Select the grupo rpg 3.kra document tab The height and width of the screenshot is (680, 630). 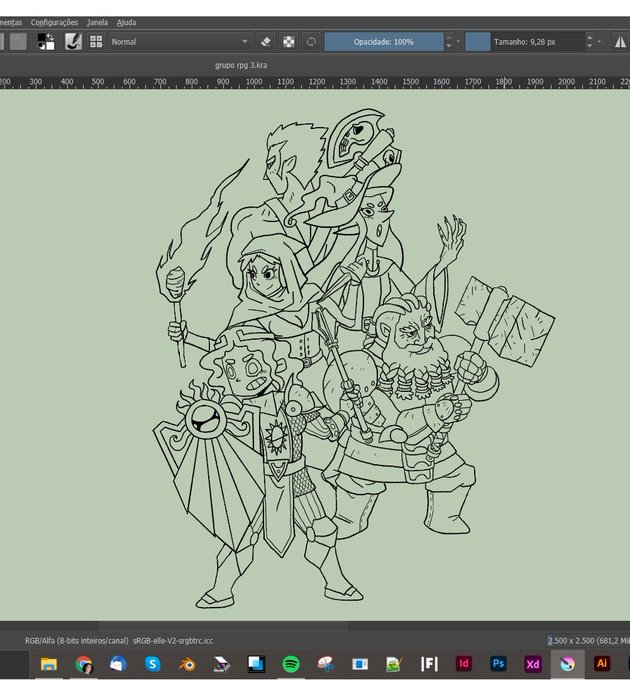(x=241, y=64)
